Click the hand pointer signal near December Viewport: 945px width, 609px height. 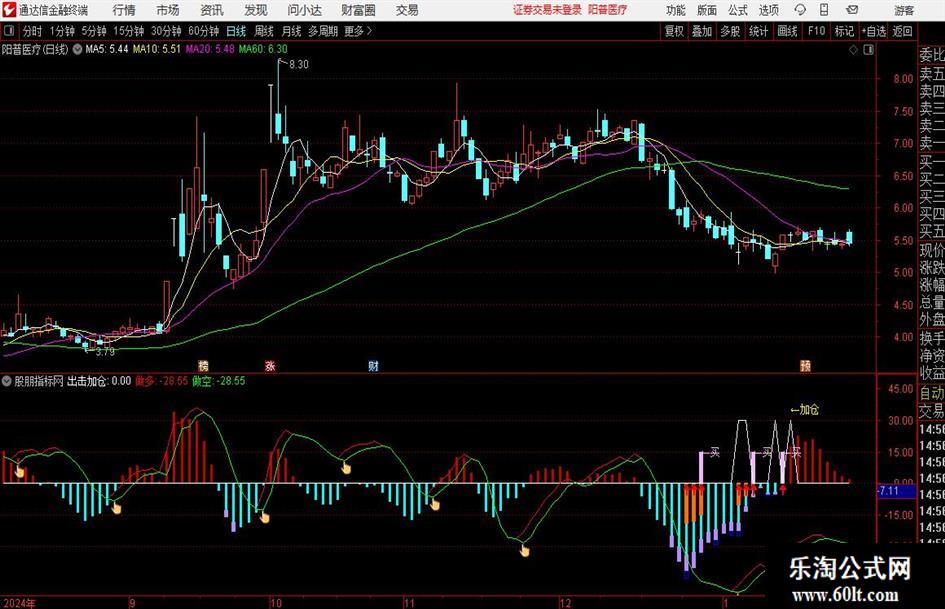coord(524,550)
